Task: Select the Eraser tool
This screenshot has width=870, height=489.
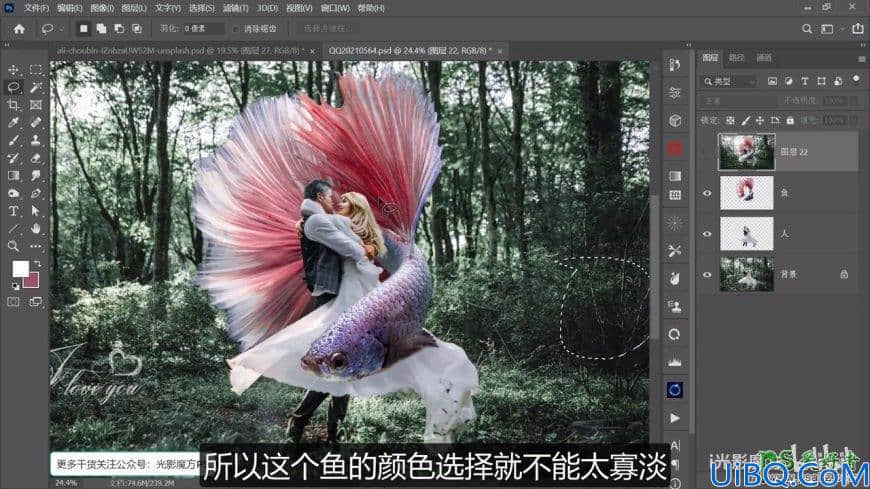Action: pos(36,158)
